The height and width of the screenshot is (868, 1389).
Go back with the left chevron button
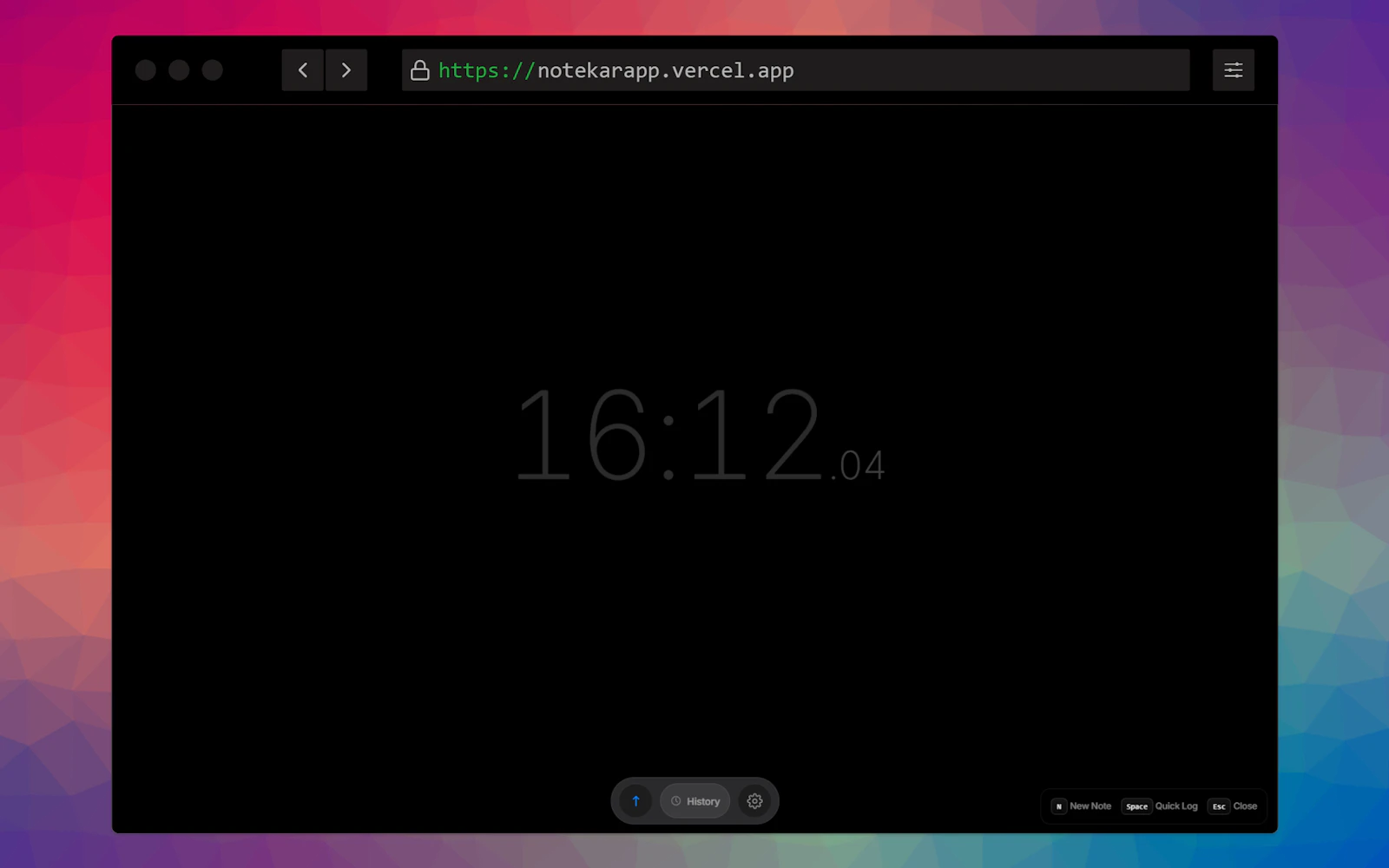[x=303, y=70]
